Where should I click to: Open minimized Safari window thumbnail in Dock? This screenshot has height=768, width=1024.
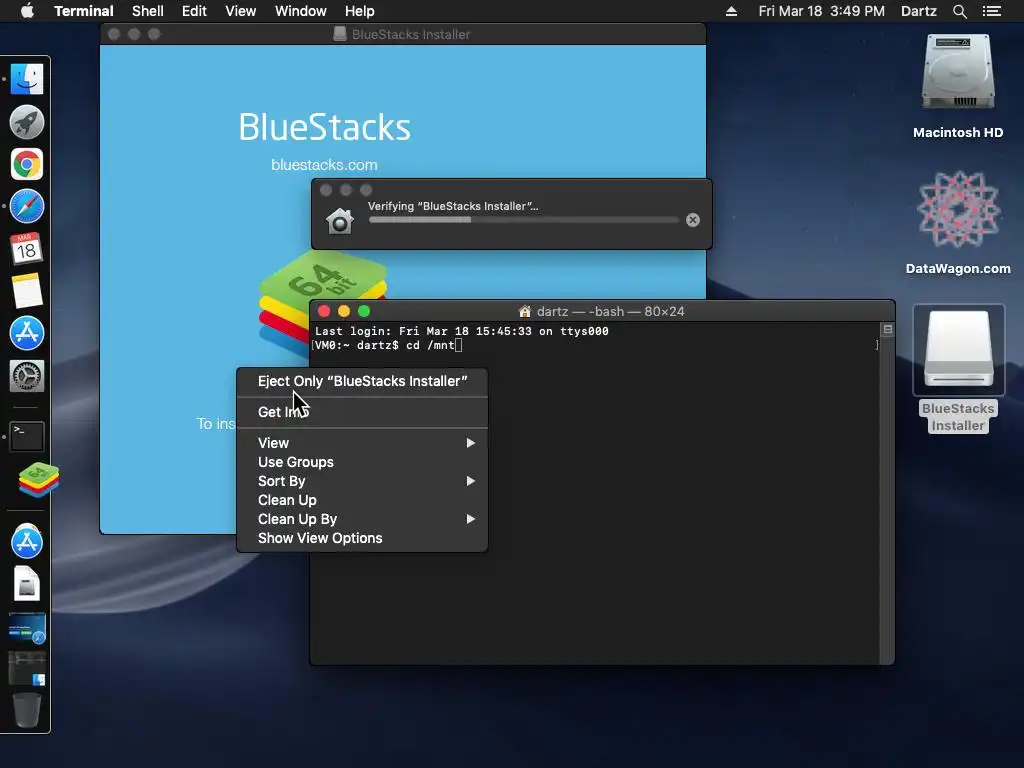[27, 628]
